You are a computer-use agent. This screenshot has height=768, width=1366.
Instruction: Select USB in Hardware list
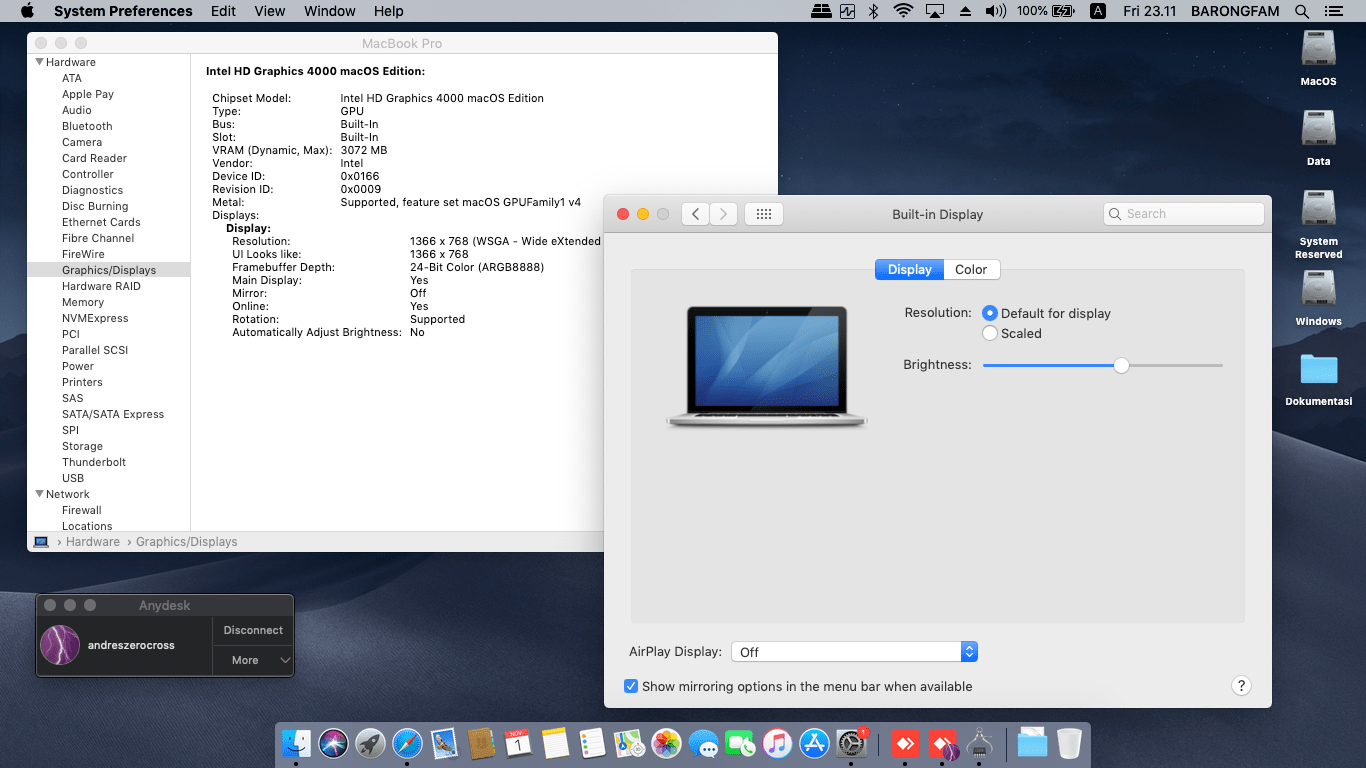(x=73, y=478)
